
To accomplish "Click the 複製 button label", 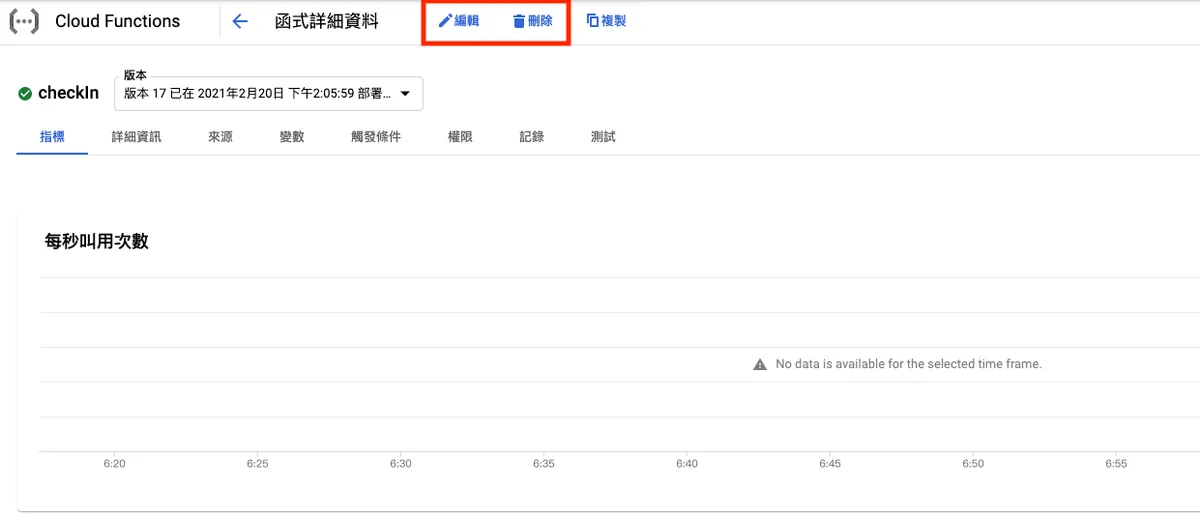I will coord(613,21).
